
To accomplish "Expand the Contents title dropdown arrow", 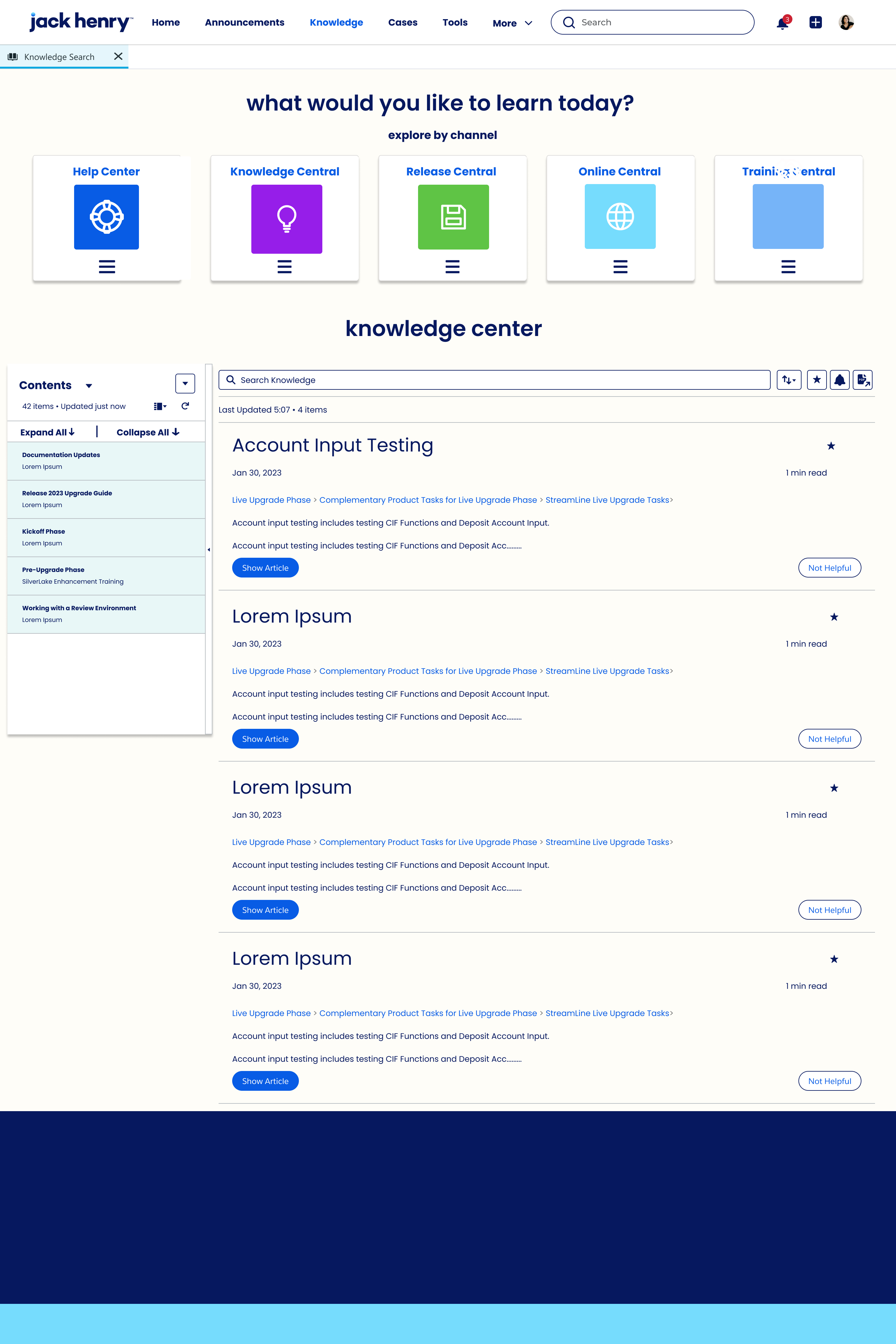I will (89, 386).
